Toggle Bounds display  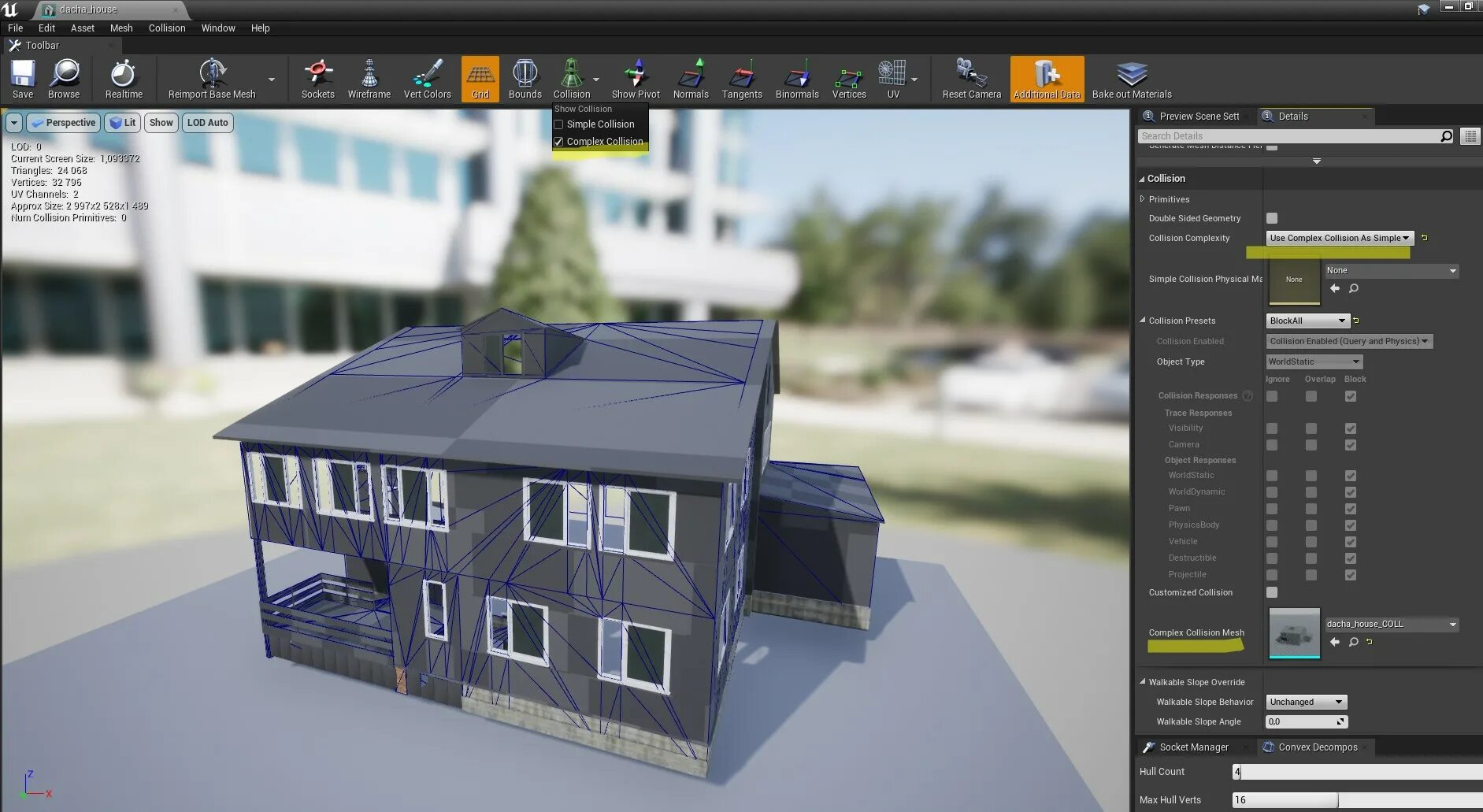coord(525,79)
